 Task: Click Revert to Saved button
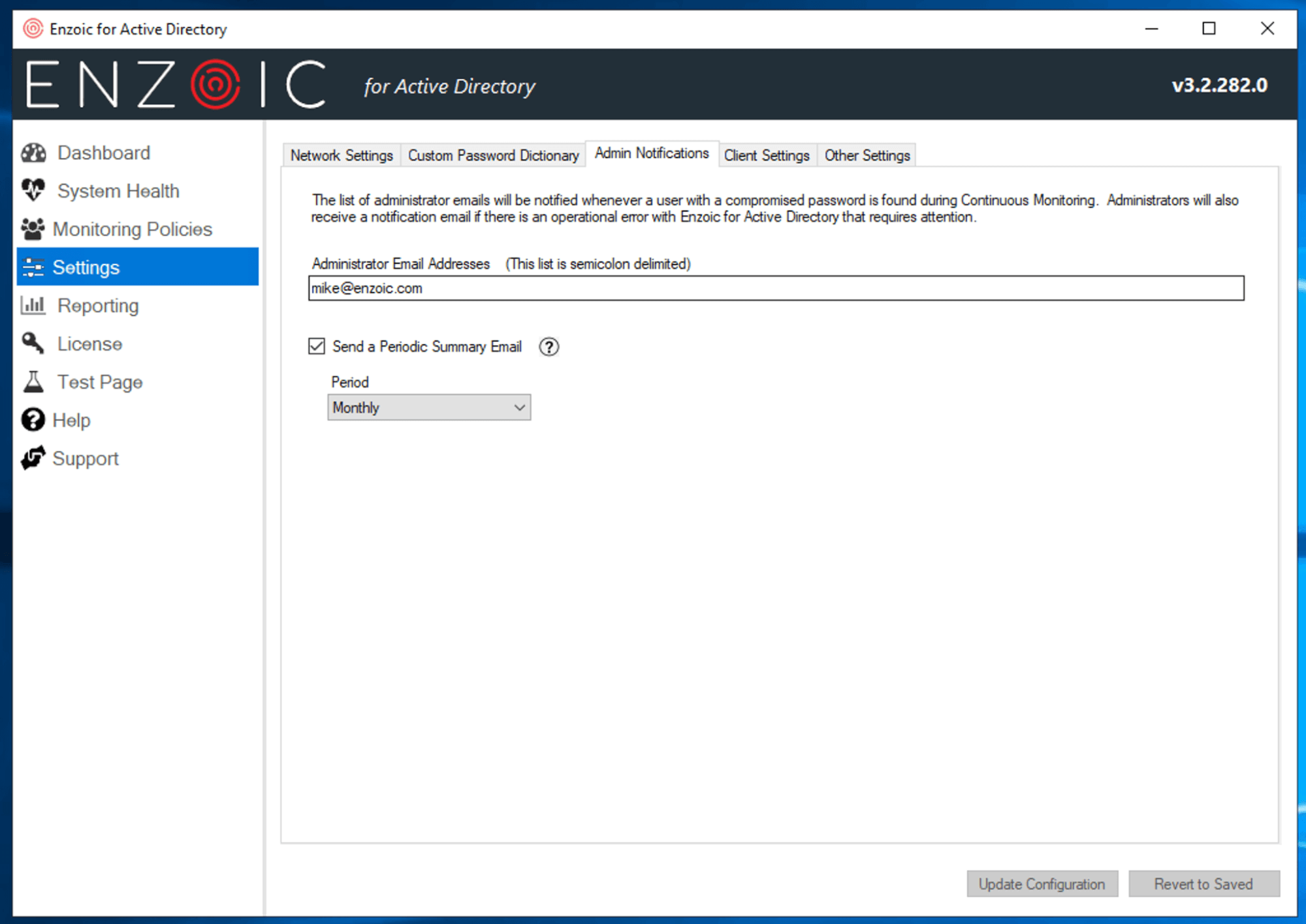pyautogui.click(x=1203, y=884)
